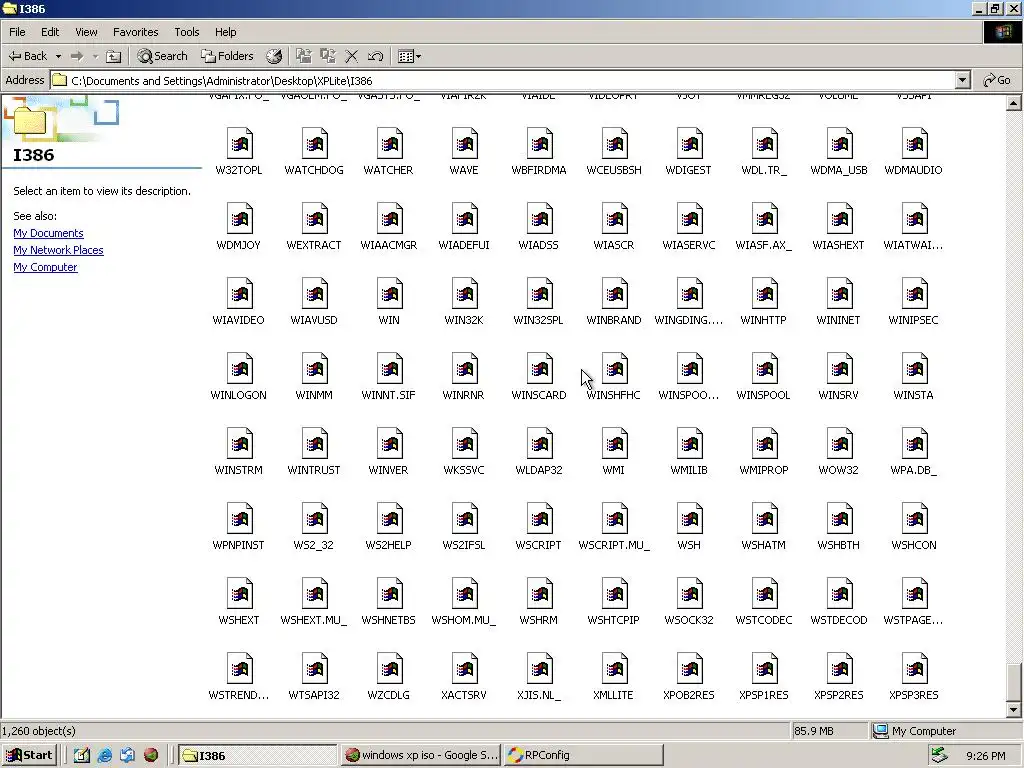Select the WS2_32 file icon
Screen dimensions: 1024x768
315,518
